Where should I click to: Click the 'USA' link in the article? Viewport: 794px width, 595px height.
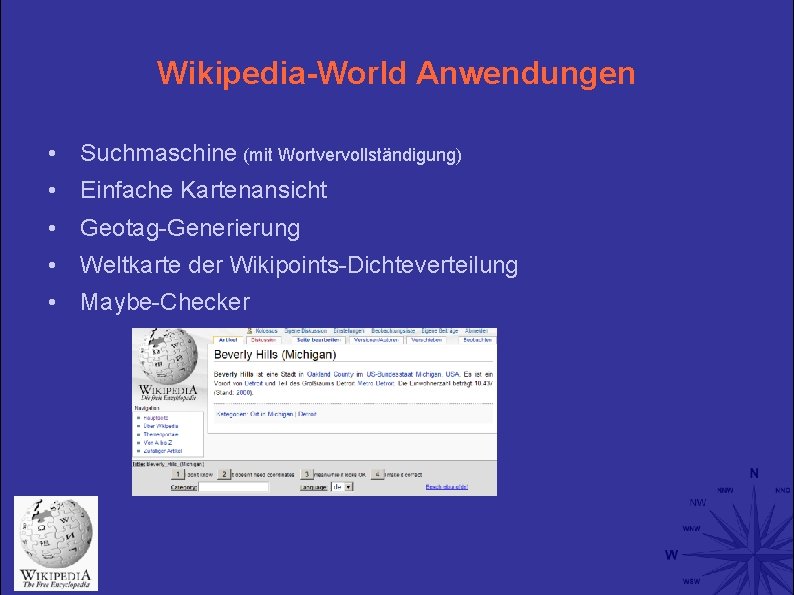click(452, 374)
